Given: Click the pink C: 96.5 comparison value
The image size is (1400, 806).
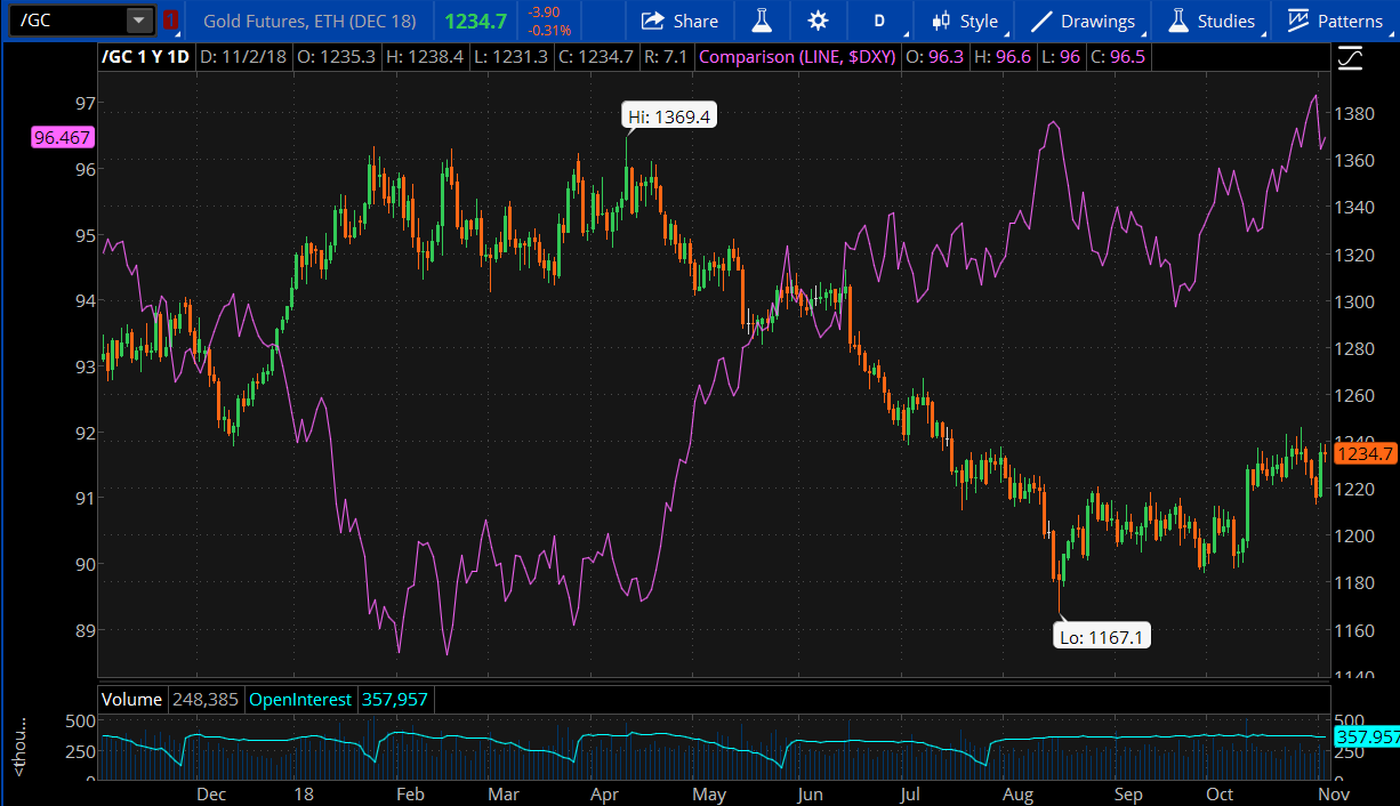Looking at the screenshot, I should [1116, 57].
